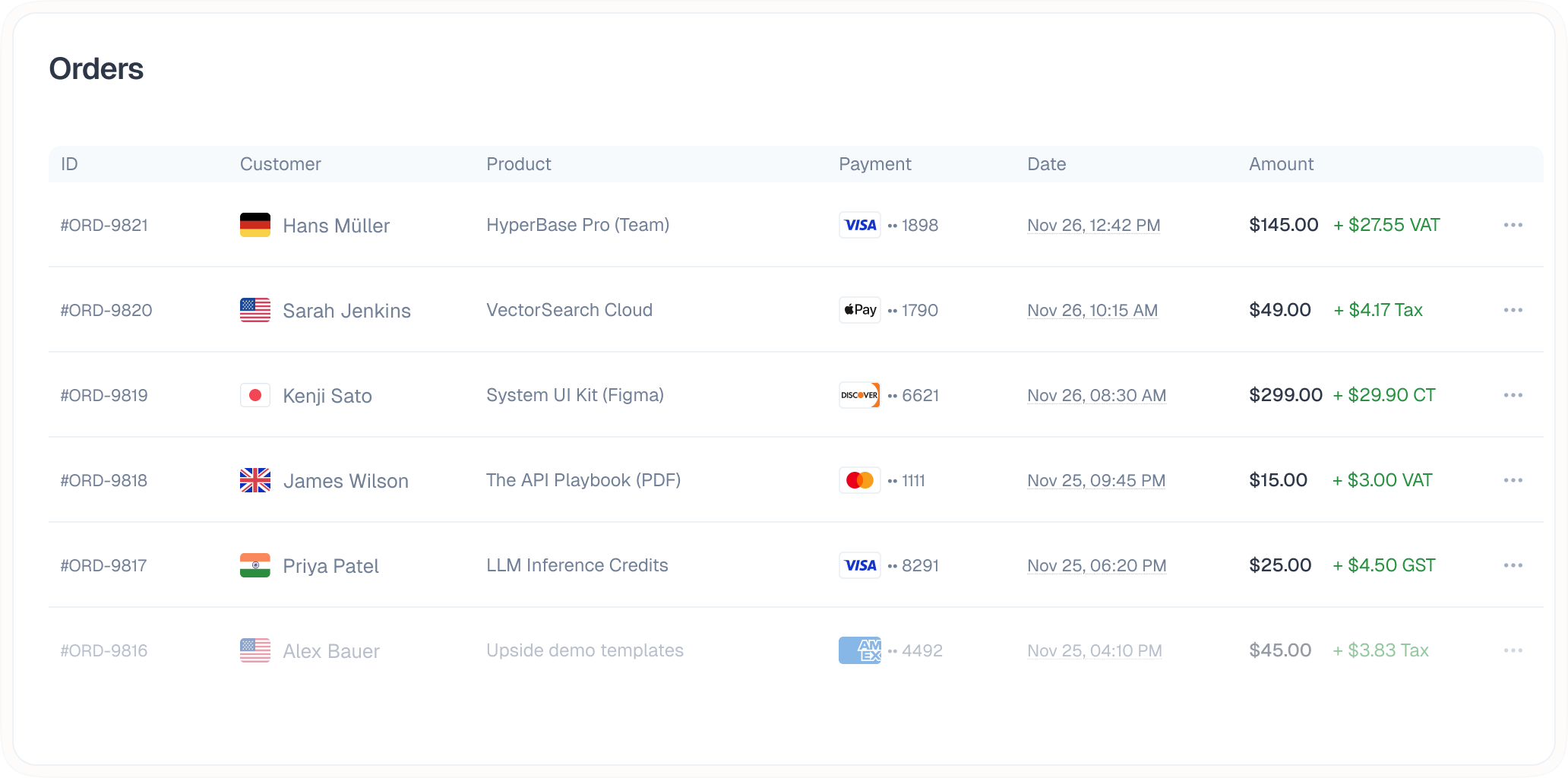
Task: Sort by the Amount column header
Action: click(1281, 164)
